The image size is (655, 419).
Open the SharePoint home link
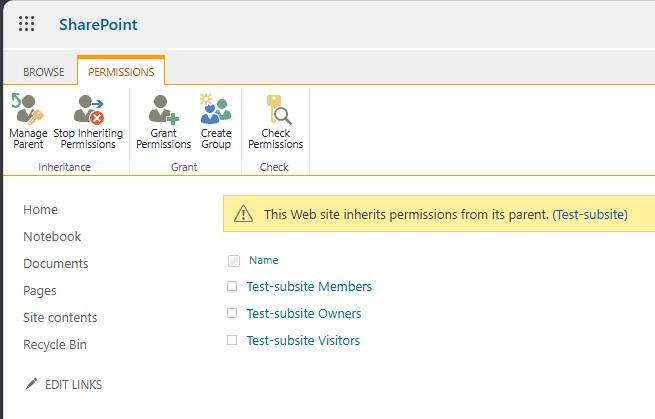coord(98,24)
